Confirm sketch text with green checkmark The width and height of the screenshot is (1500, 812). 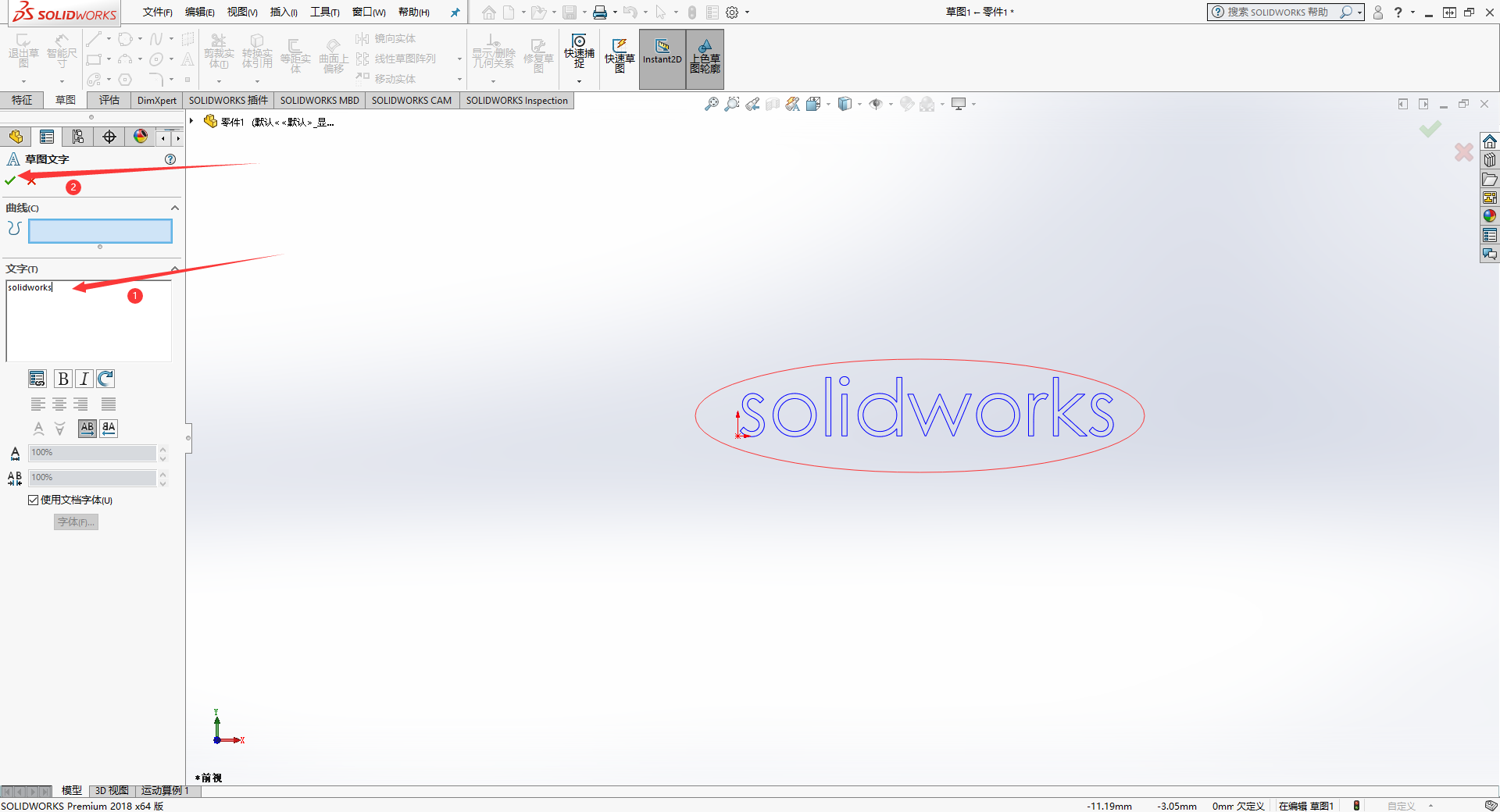point(10,180)
